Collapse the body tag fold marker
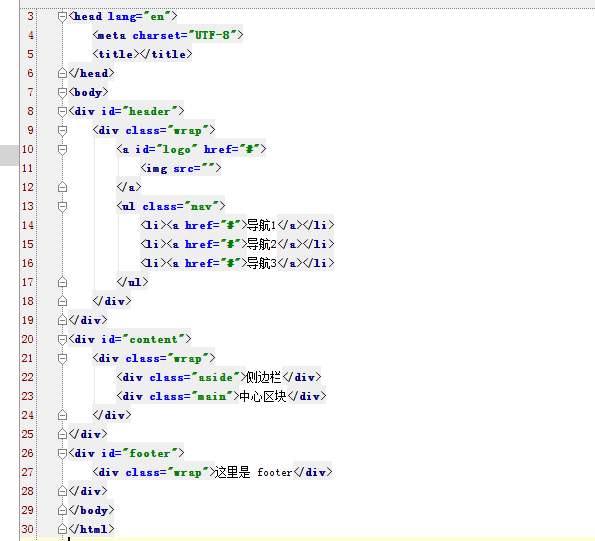This screenshot has width=595, height=541. pyautogui.click(x=63, y=92)
